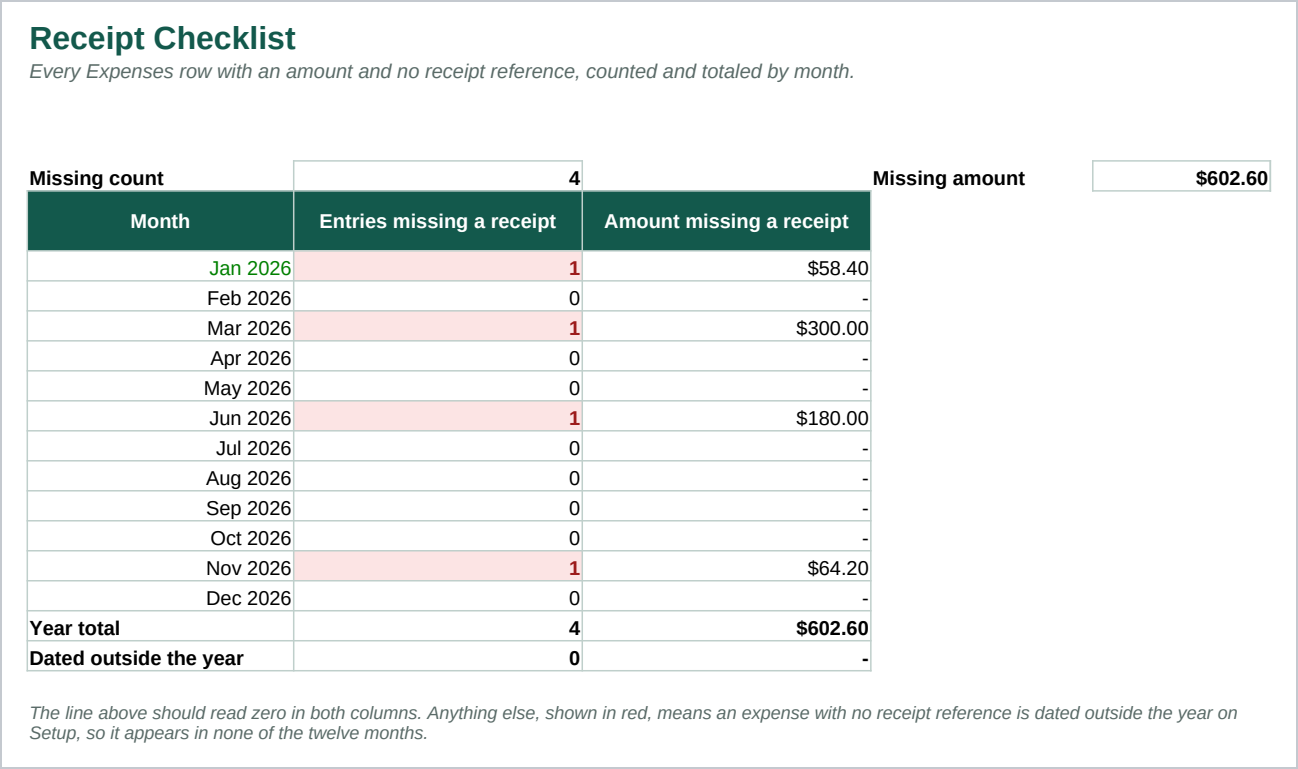Screen dimensions: 1298x769
Task: Click the "Jan 2026" month cell
Action: click(x=160, y=267)
